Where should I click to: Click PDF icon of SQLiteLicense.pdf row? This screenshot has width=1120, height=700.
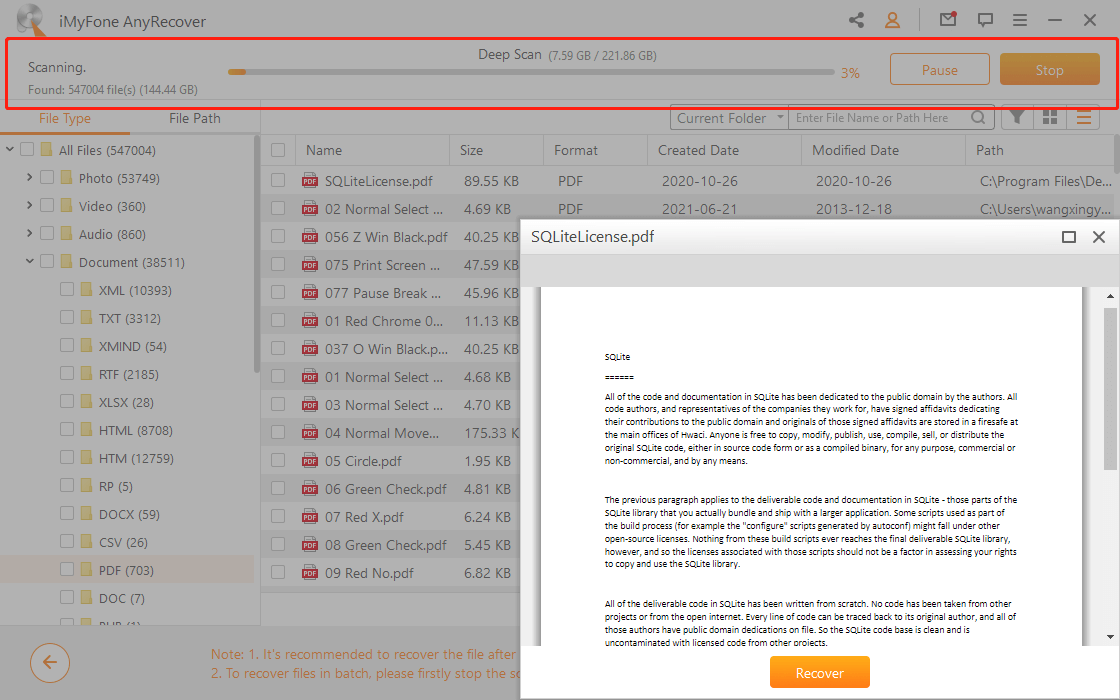click(310, 181)
